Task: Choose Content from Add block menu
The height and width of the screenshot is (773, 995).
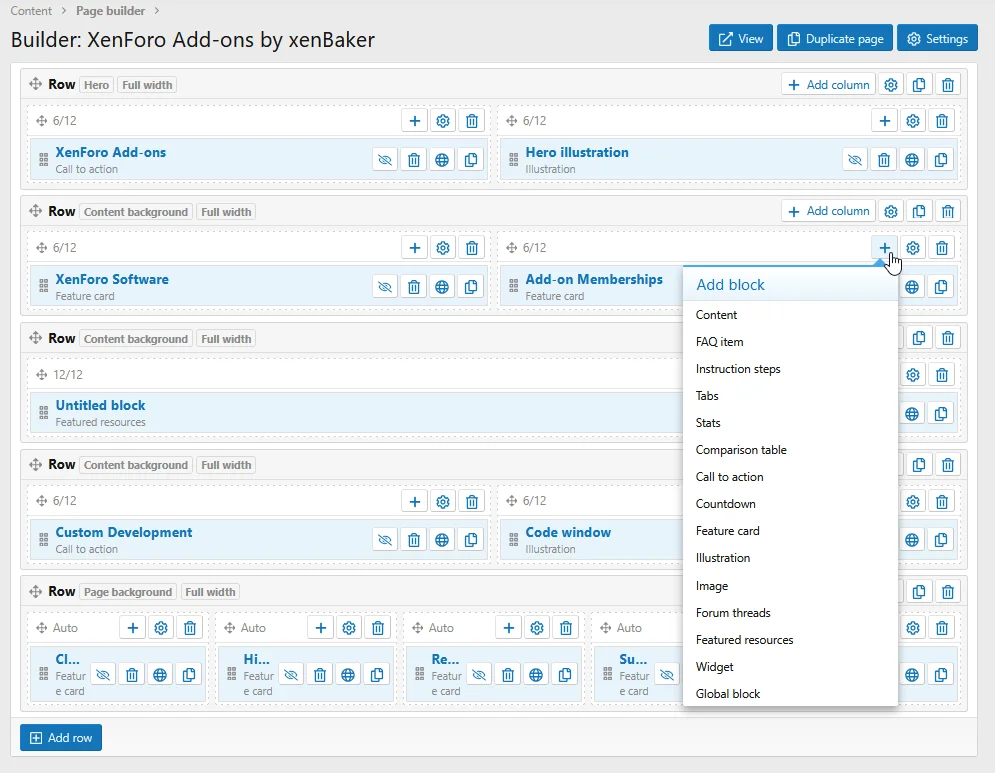Action: [x=790, y=315]
